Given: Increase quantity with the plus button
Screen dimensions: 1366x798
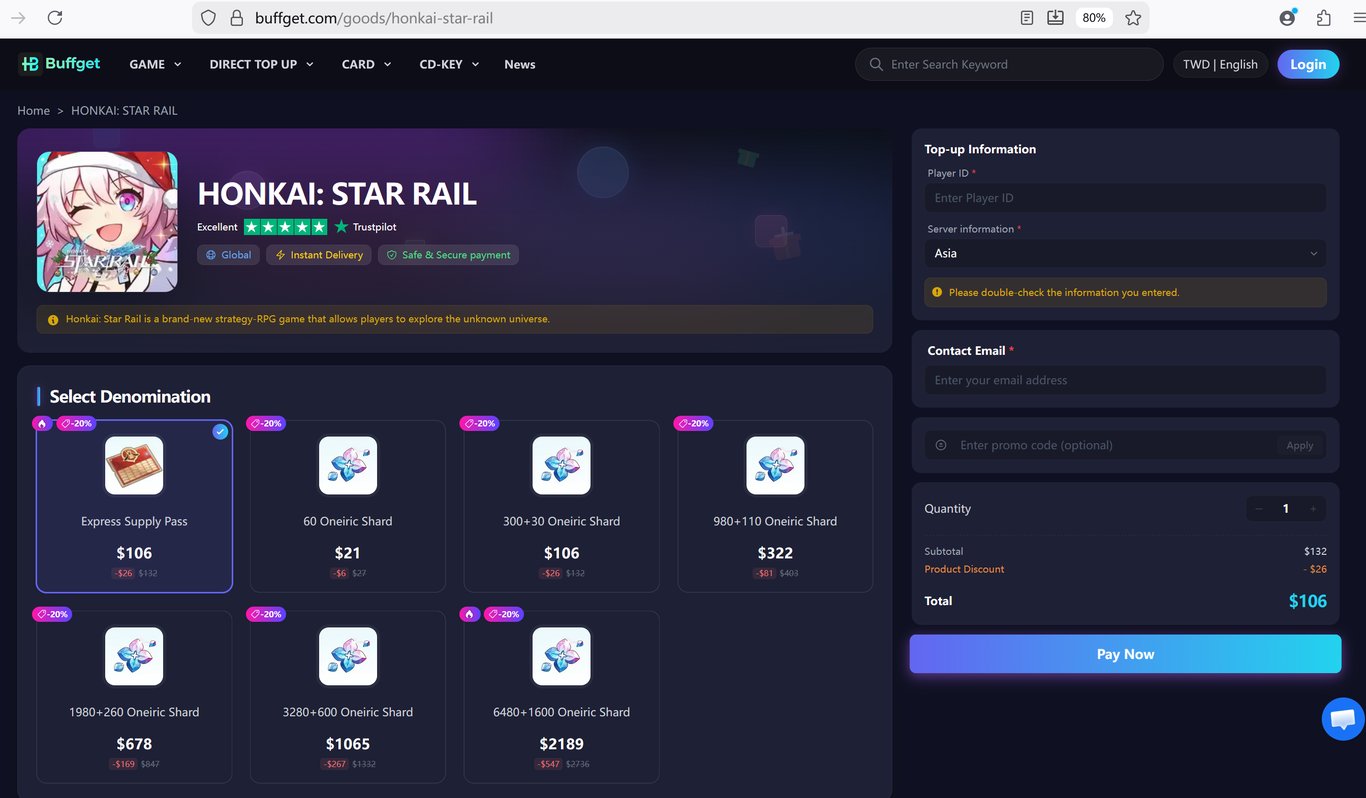Looking at the screenshot, I should tap(1313, 509).
